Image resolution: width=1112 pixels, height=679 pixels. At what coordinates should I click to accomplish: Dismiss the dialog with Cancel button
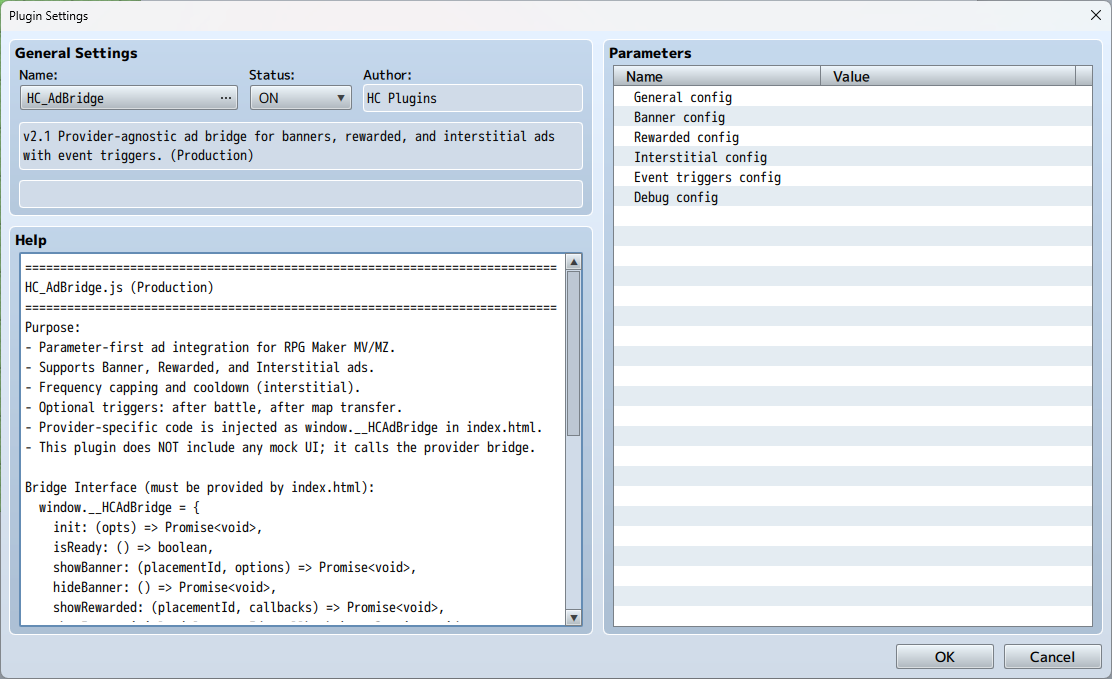click(1052, 657)
